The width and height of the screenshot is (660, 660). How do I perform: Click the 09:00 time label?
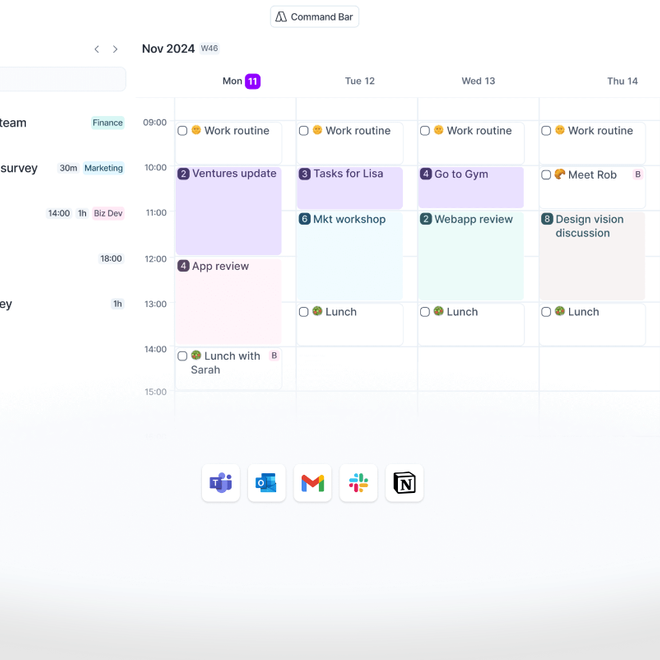[x=155, y=122]
